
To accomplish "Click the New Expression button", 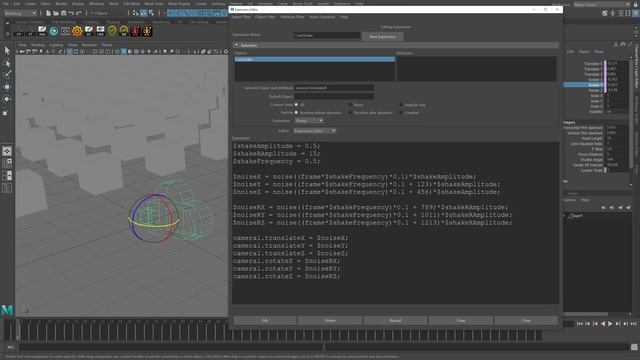I will pos(382,36).
